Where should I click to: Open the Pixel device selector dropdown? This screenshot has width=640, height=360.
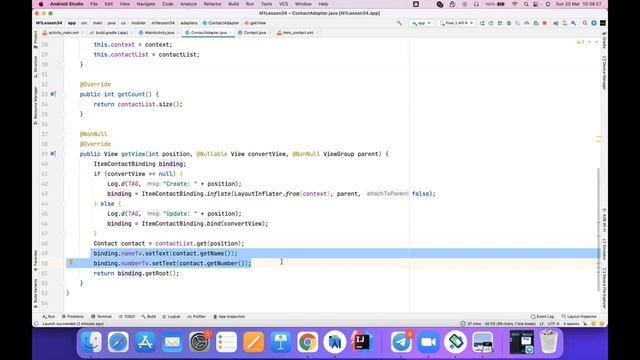coord(456,23)
